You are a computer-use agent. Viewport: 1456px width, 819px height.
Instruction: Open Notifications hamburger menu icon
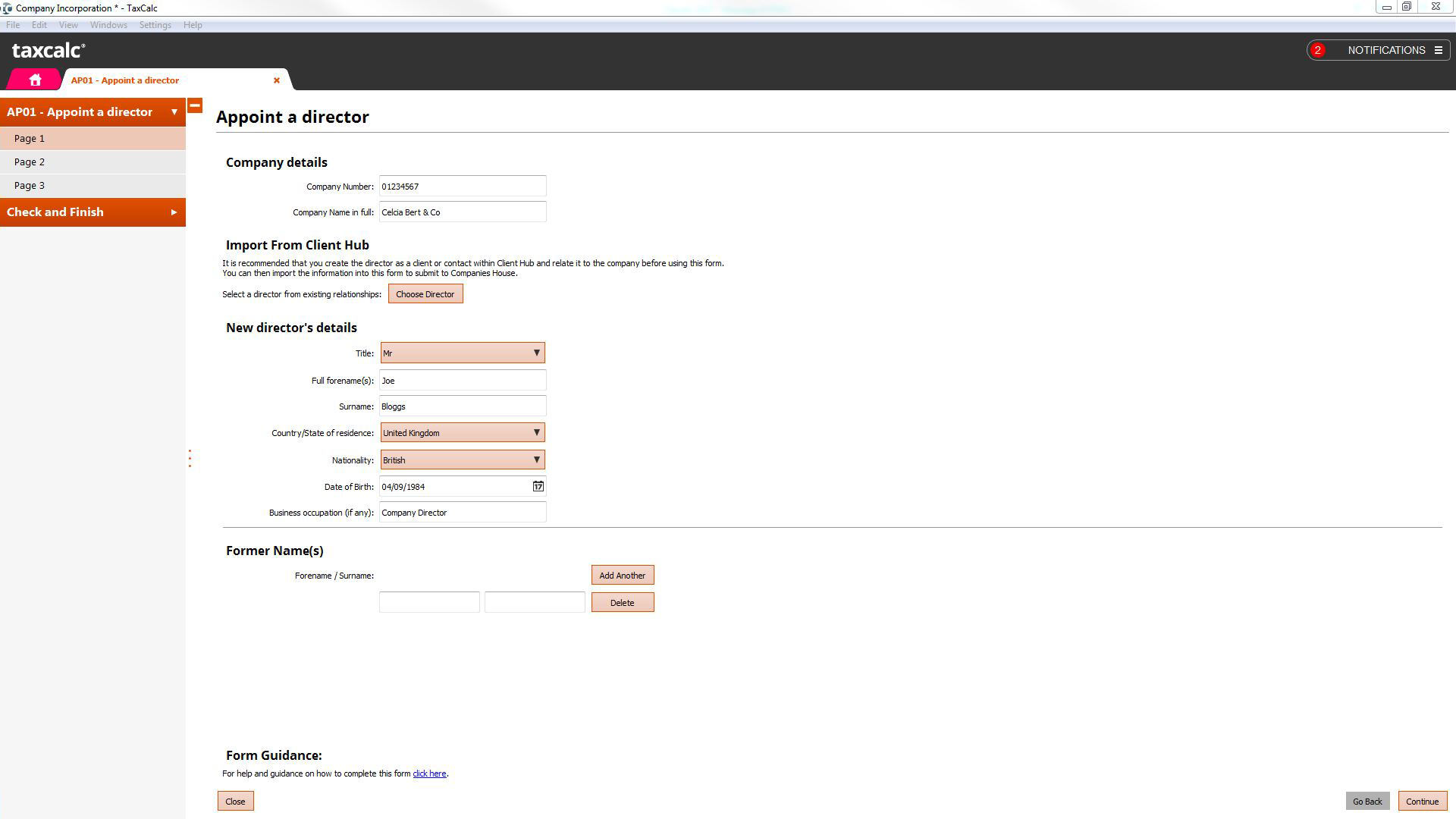[1438, 50]
